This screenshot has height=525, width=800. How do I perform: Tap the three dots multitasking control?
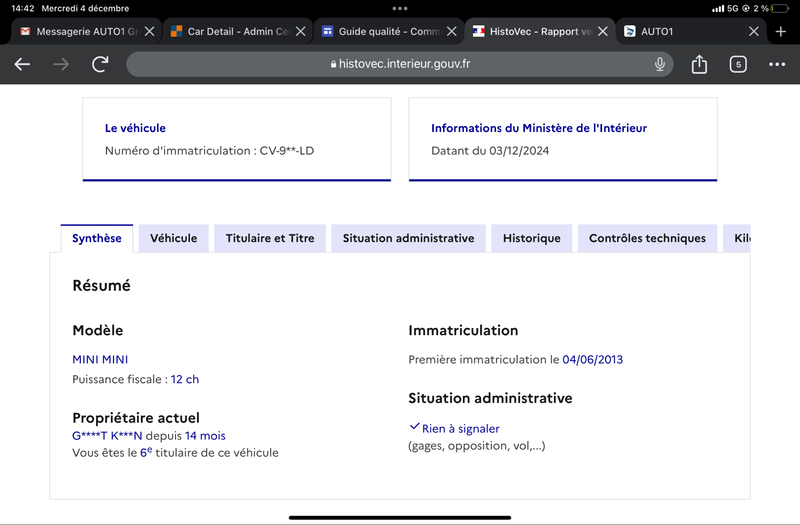pyautogui.click(x=400, y=8)
